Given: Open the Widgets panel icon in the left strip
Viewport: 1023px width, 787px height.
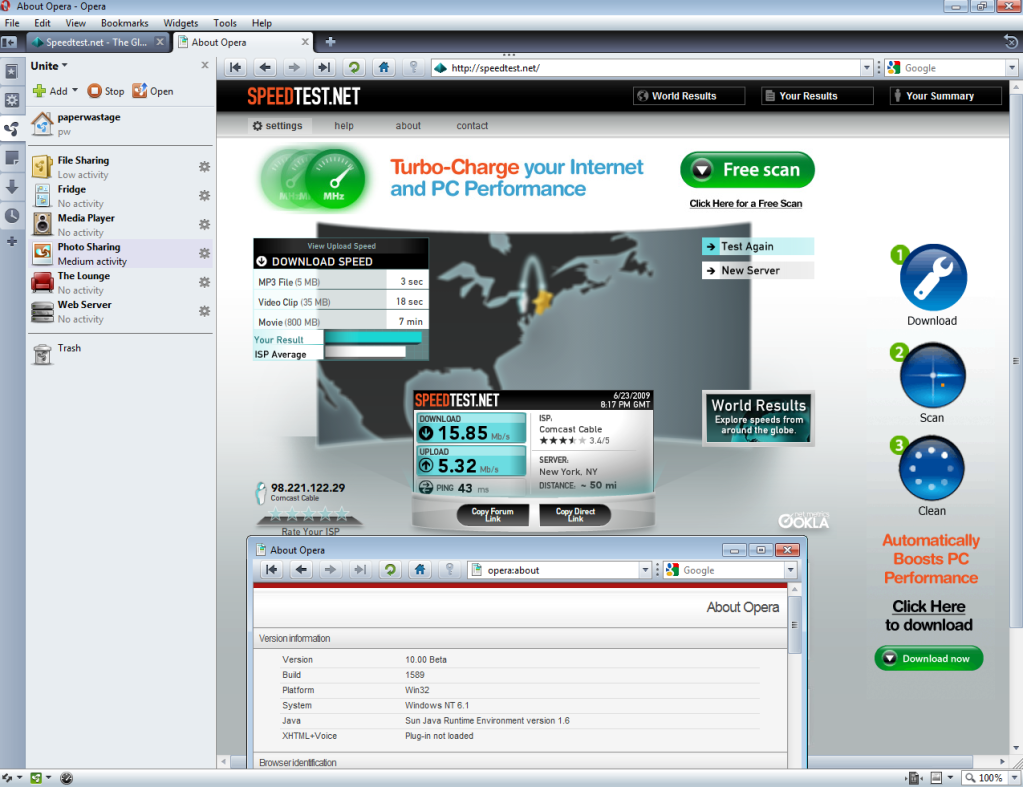Looking at the screenshot, I should [x=12, y=100].
